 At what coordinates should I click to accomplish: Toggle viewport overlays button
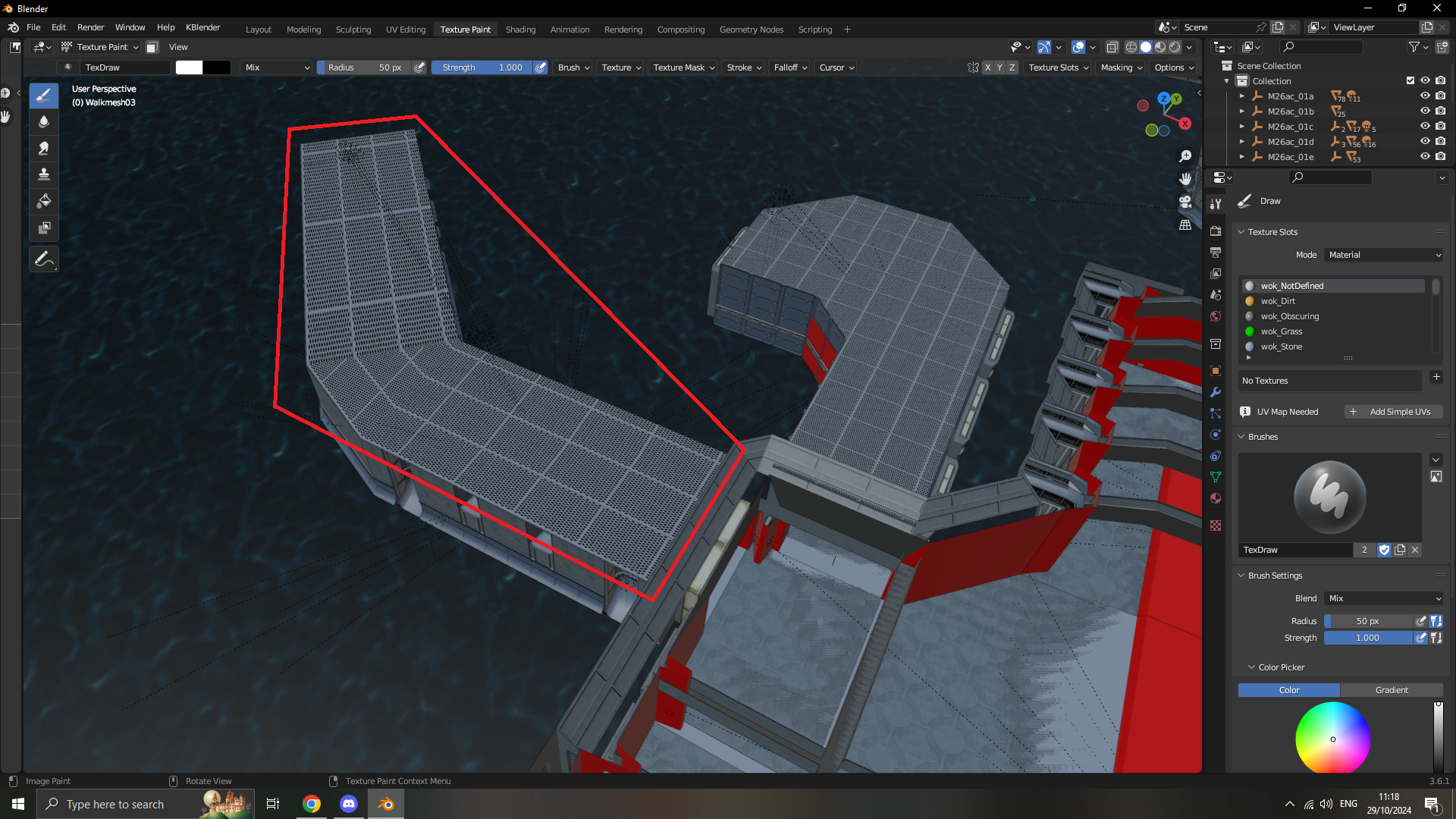(1078, 47)
